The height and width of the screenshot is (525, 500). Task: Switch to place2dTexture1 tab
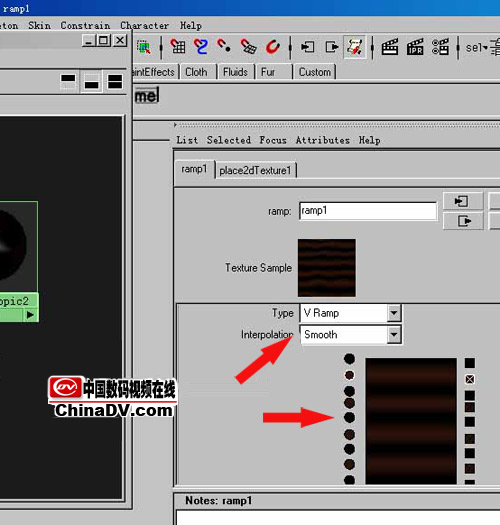pos(255,170)
